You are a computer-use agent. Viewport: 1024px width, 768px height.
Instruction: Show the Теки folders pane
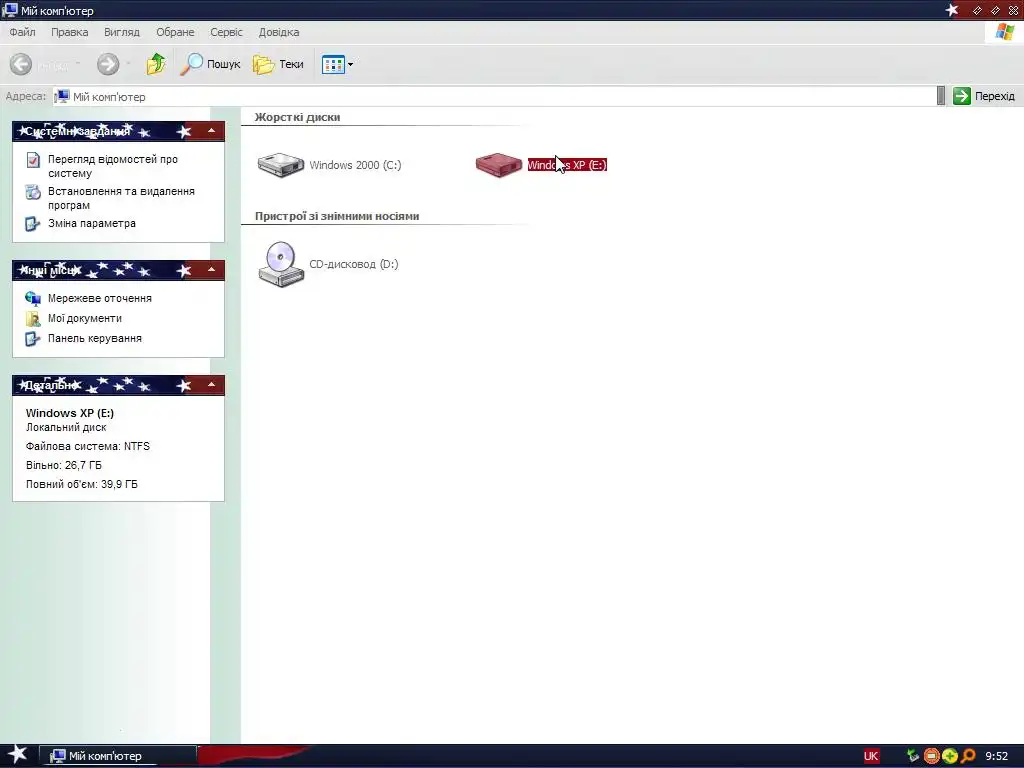click(x=278, y=64)
